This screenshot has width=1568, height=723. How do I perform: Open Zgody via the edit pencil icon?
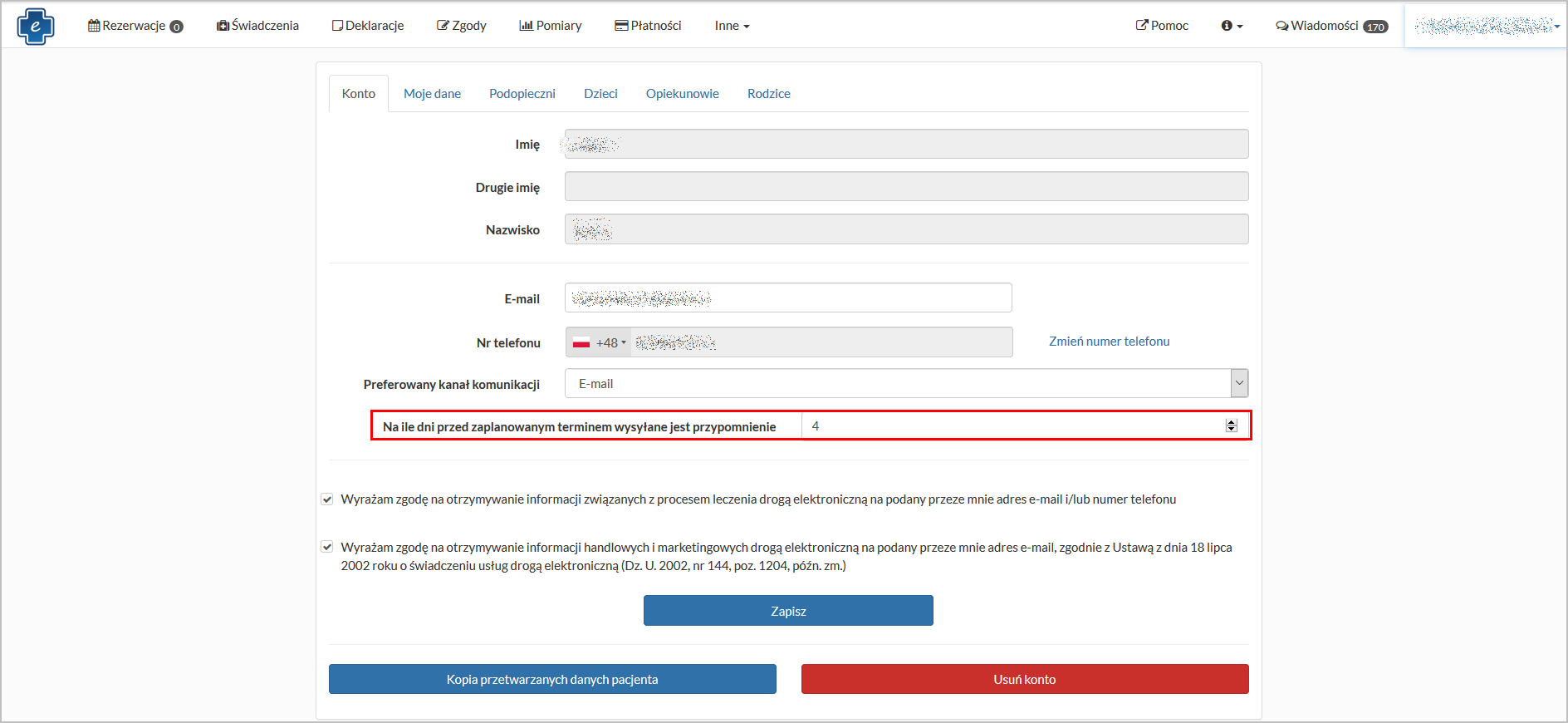click(x=443, y=26)
